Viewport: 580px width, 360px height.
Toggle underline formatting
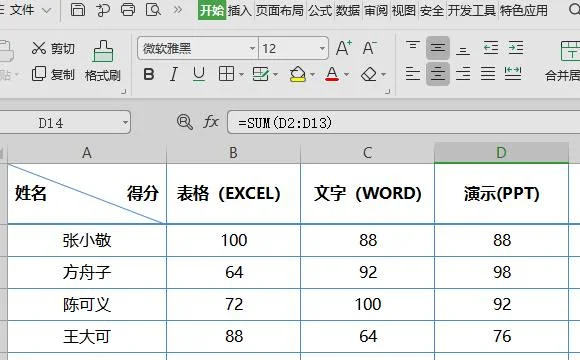[199, 74]
